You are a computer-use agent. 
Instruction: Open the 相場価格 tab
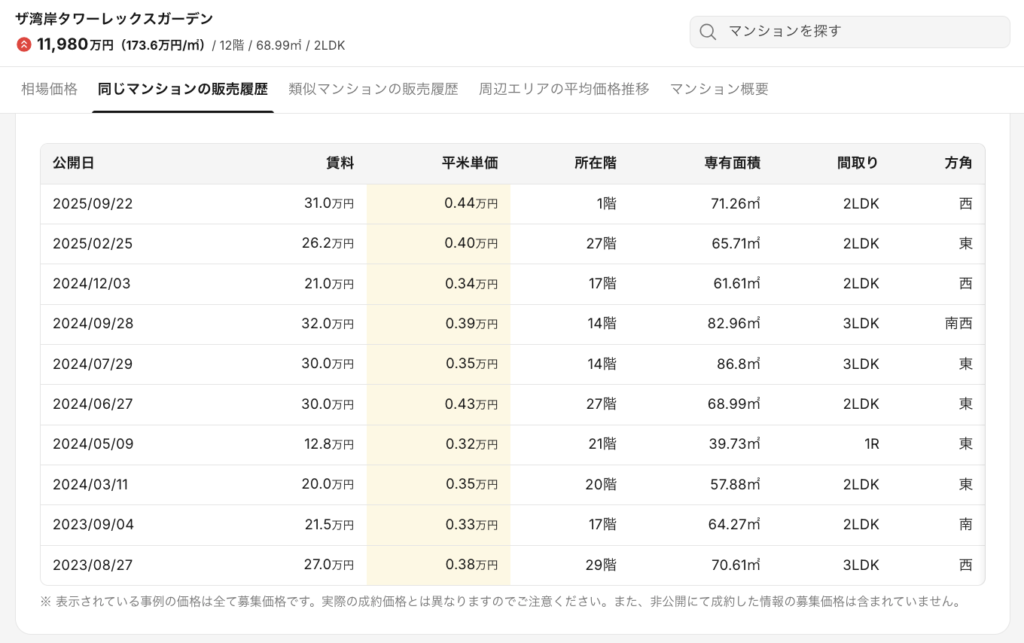point(49,89)
